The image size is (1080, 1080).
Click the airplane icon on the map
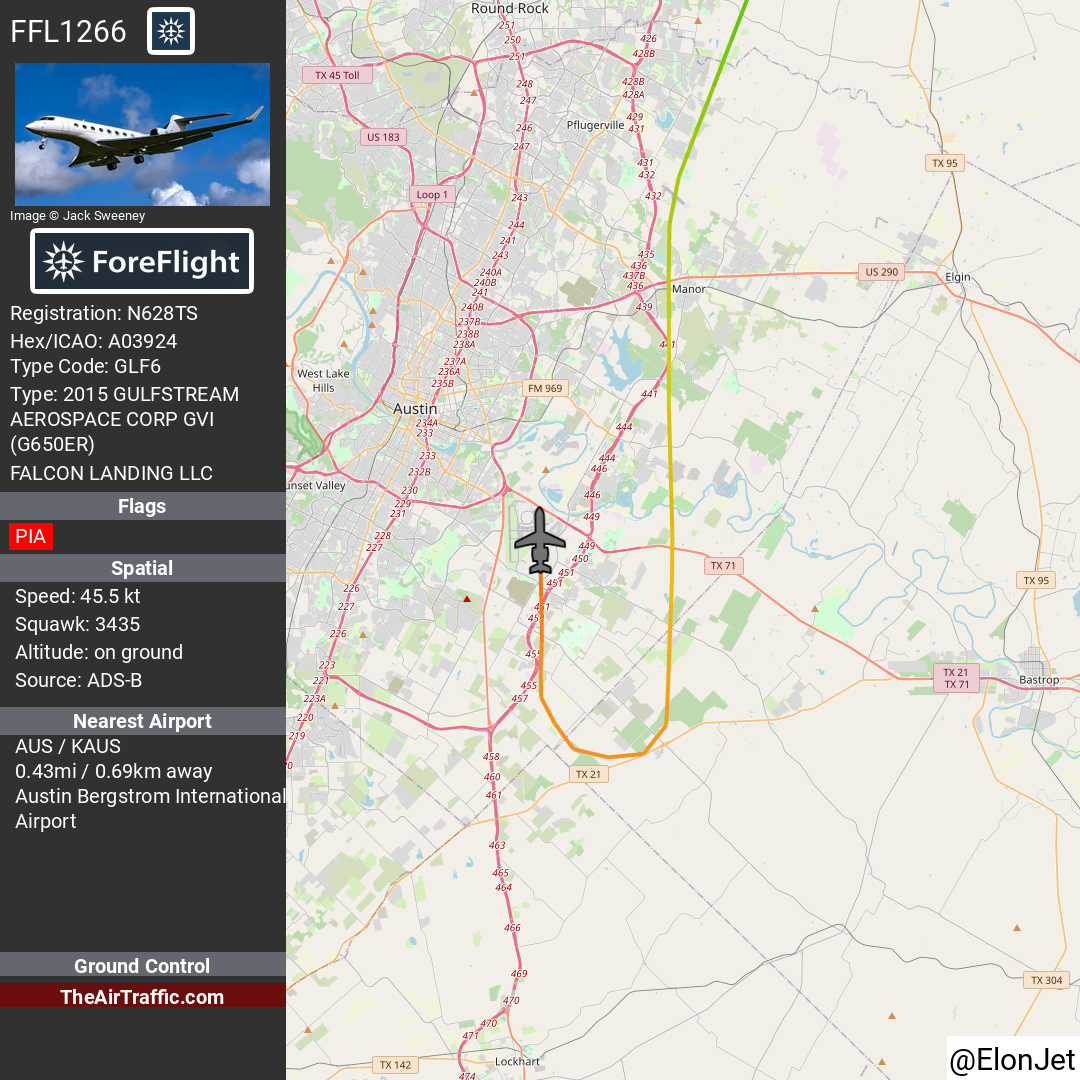tap(540, 541)
